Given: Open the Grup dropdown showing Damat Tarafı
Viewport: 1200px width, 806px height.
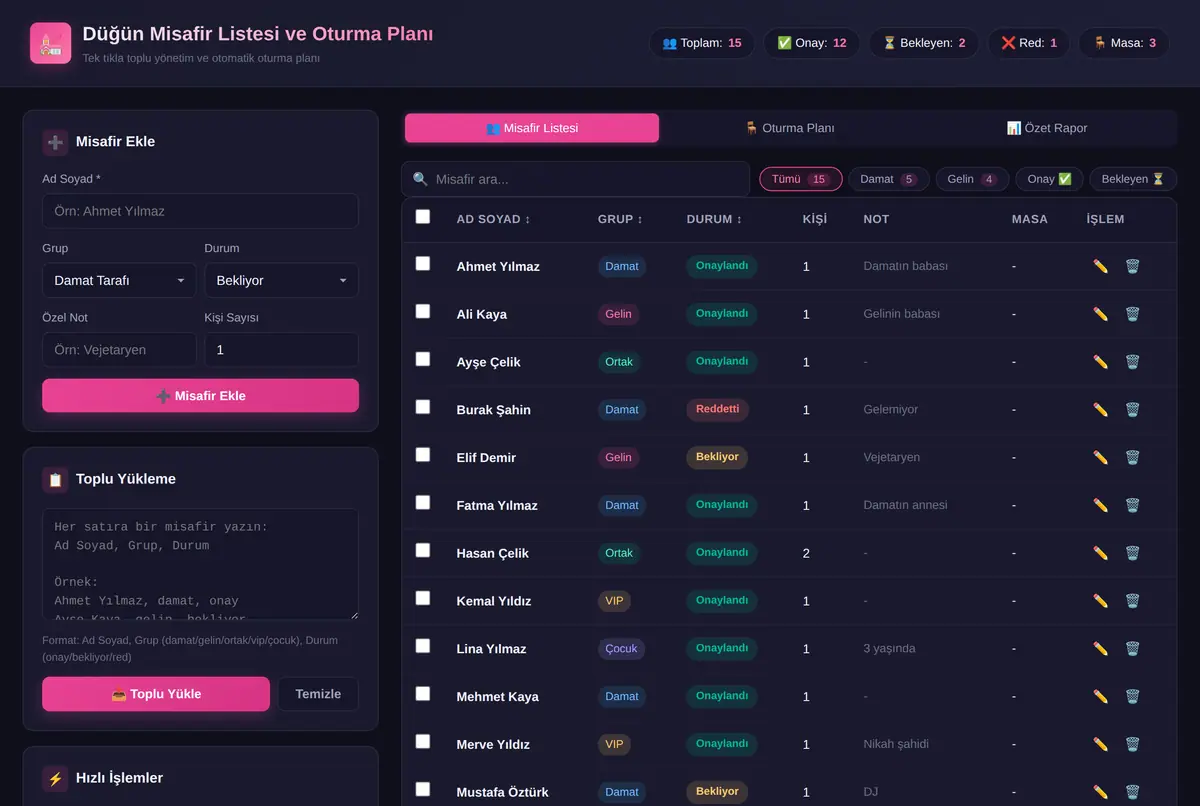Looking at the screenshot, I should 119,280.
